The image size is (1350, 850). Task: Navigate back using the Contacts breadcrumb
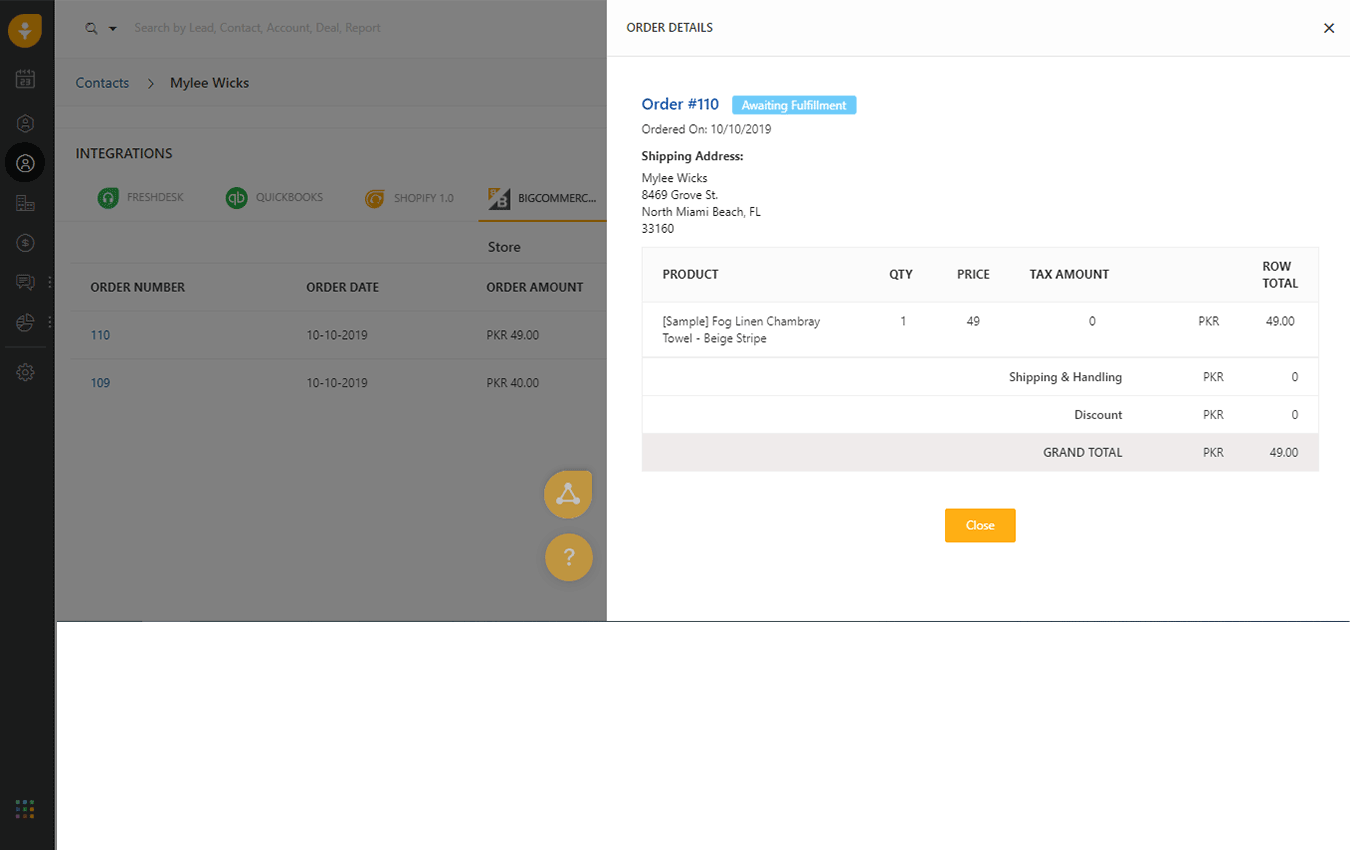[101, 82]
